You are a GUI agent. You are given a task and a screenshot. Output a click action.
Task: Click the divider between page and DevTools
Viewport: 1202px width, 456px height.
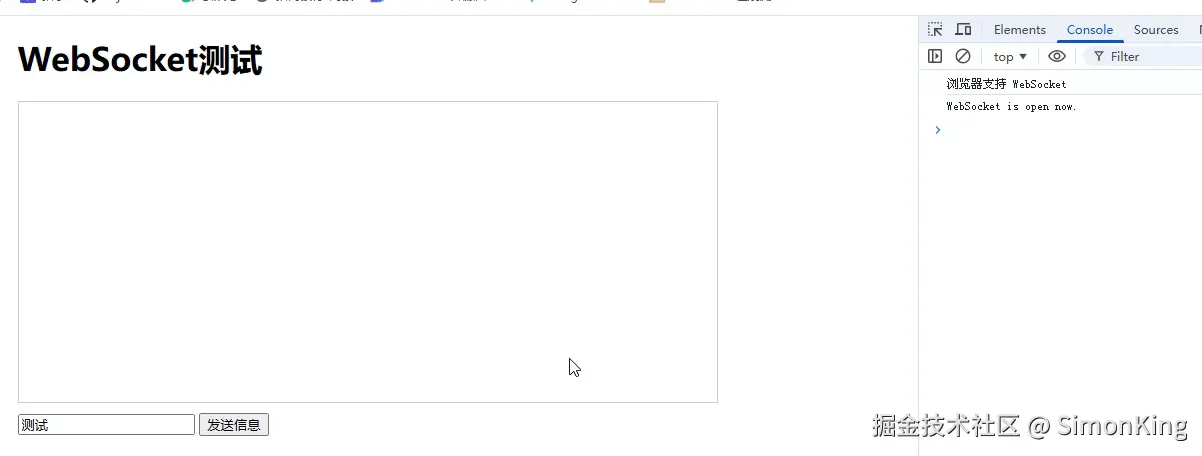[918, 236]
